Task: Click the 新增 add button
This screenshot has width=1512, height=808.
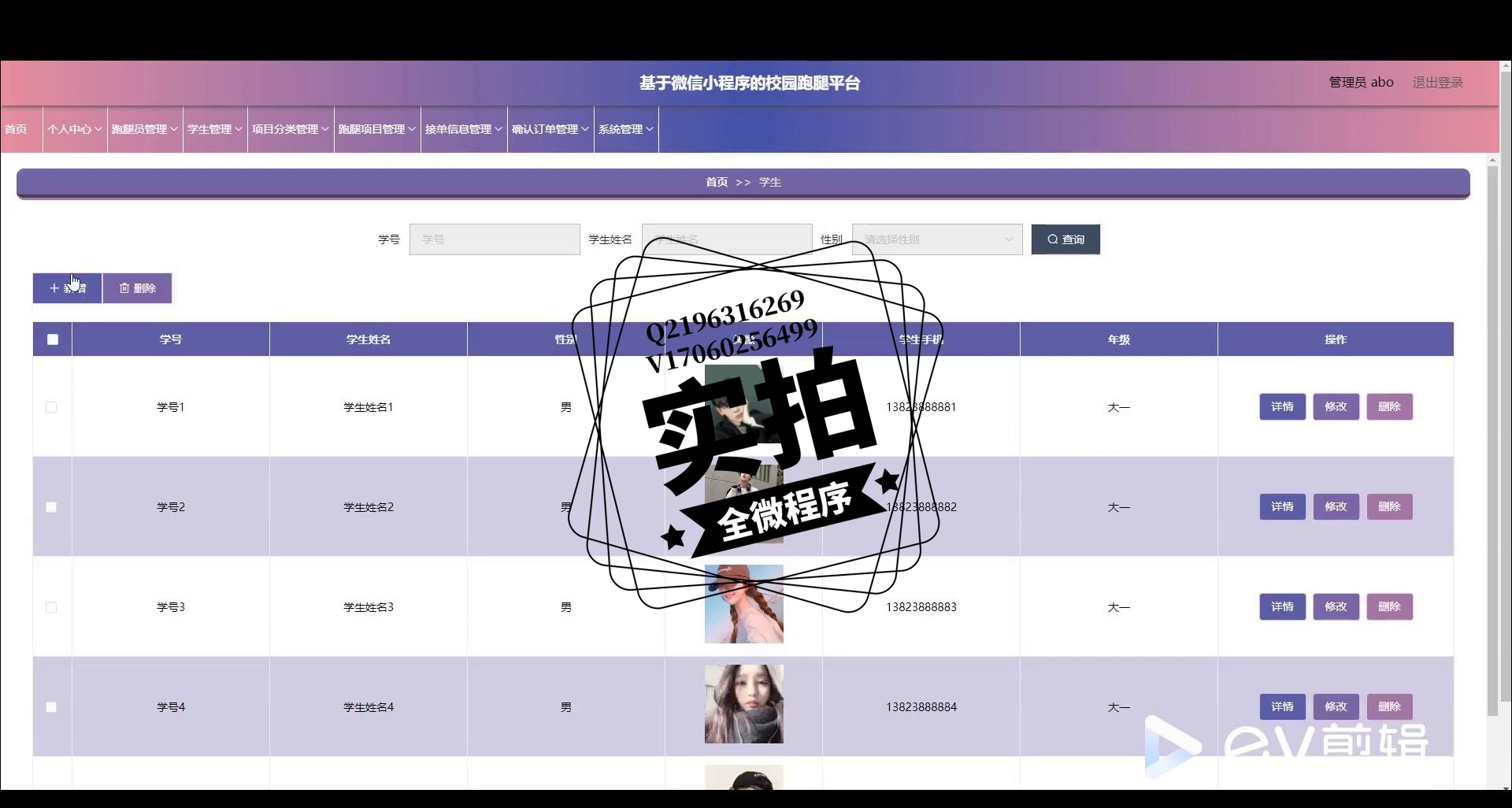Action: [67, 288]
